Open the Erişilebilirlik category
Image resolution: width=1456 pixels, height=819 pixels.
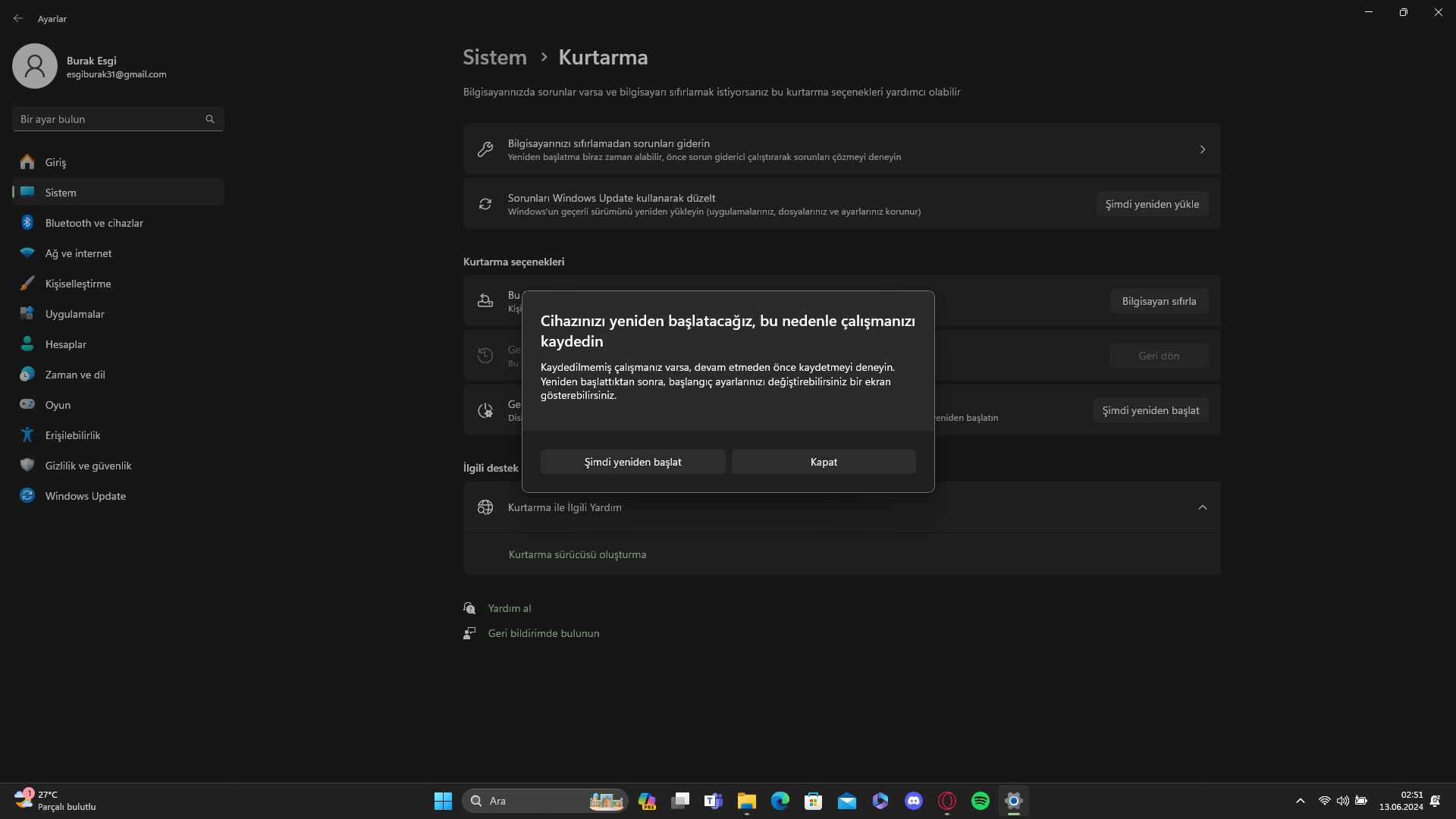coord(73,435)
